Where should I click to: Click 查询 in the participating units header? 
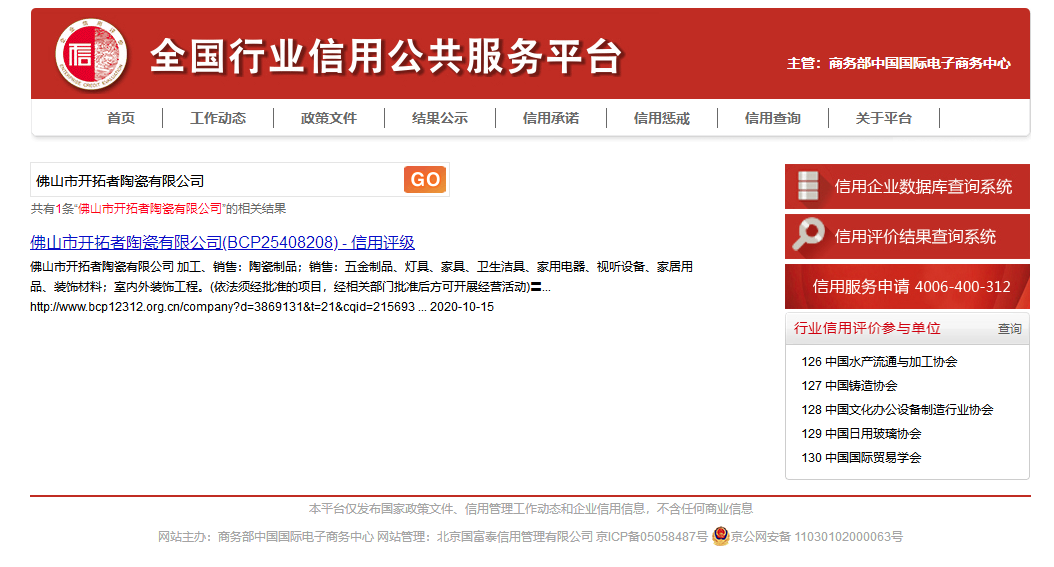pyautogui.click(x=1009, y=329)
